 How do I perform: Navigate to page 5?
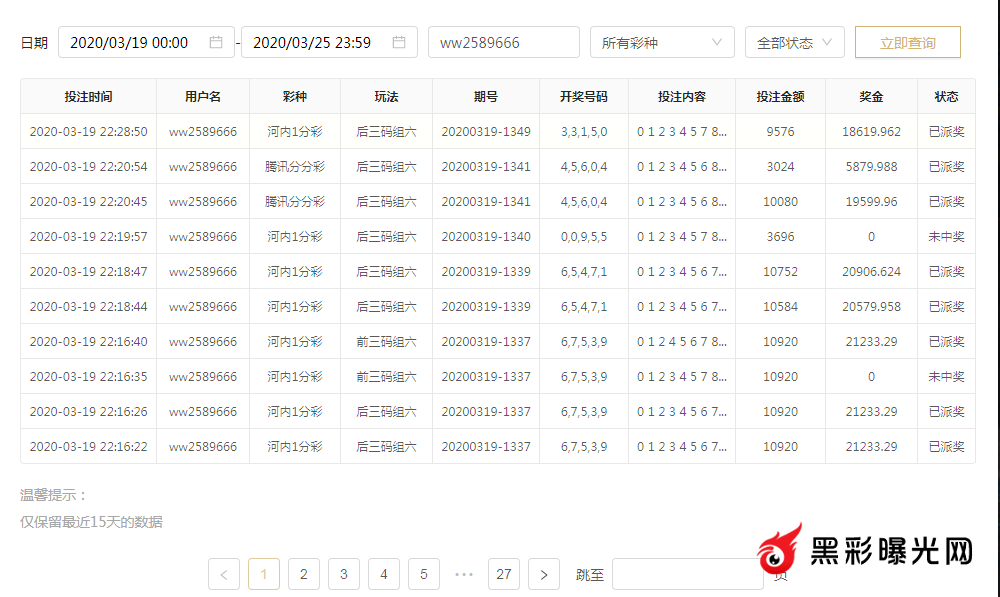click(x=423, y=574)
